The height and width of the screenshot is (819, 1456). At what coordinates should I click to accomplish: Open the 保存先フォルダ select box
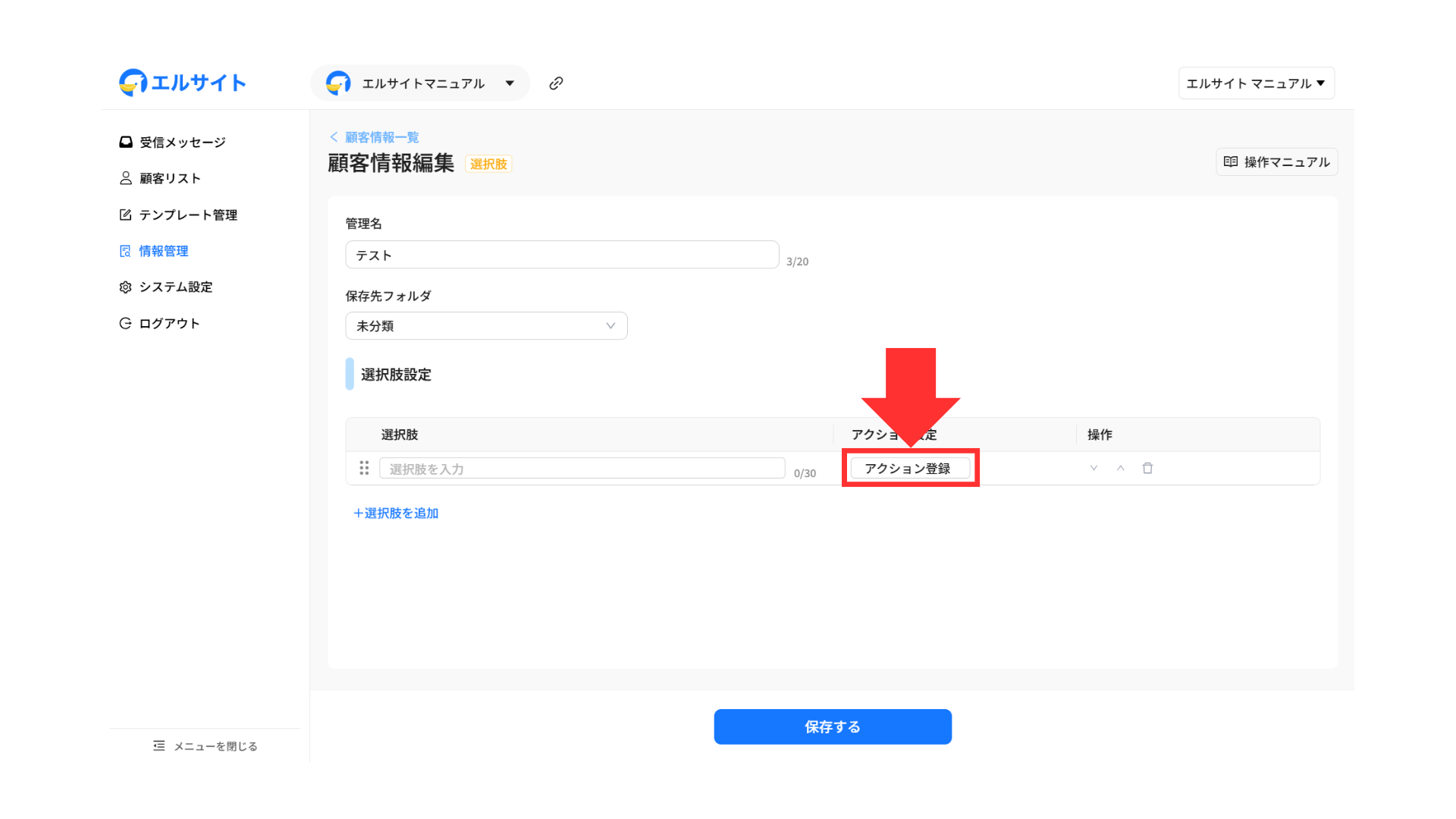pos(486,326)
